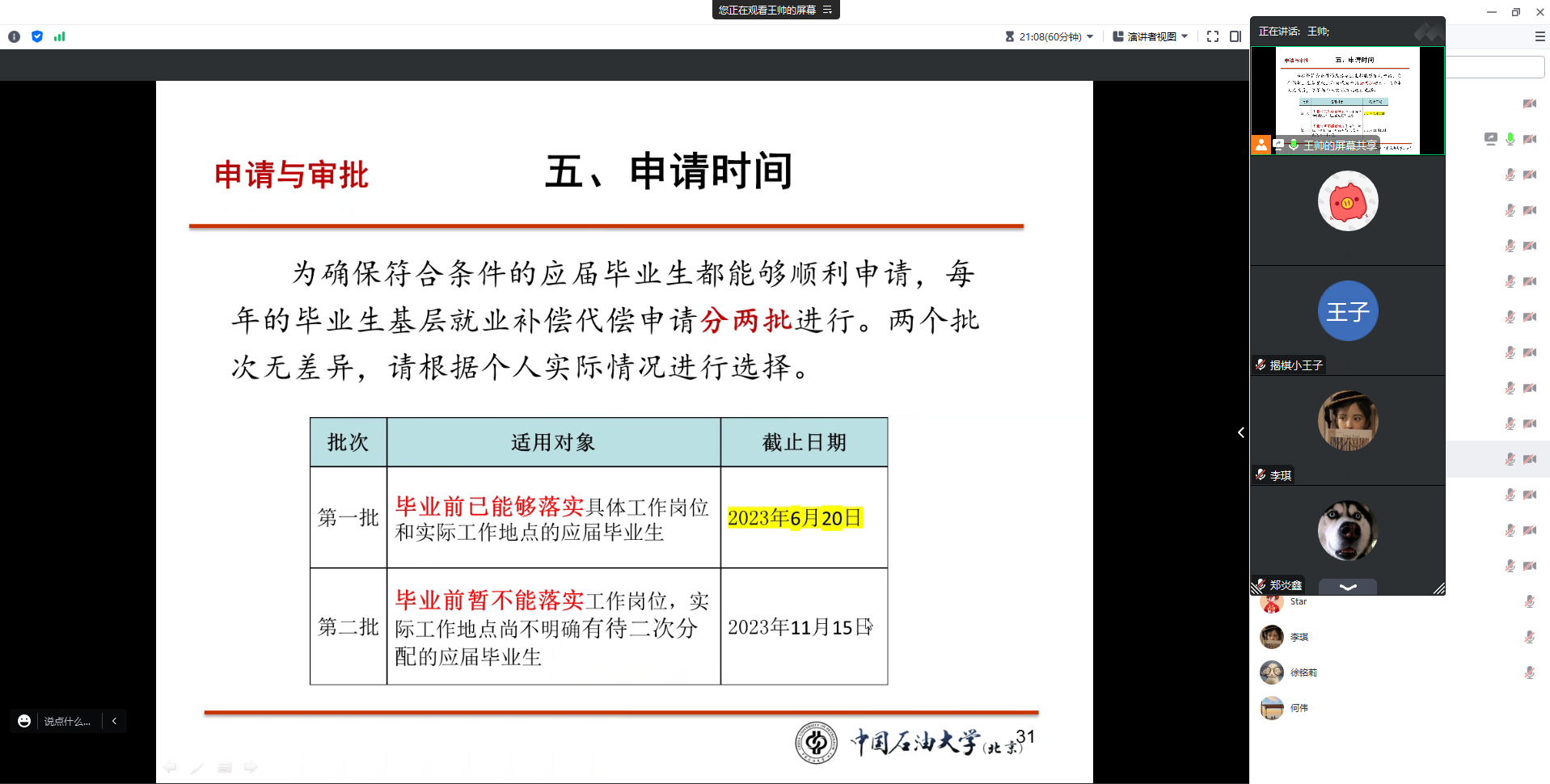Check the green network signal icon

(x=59, y=36)
